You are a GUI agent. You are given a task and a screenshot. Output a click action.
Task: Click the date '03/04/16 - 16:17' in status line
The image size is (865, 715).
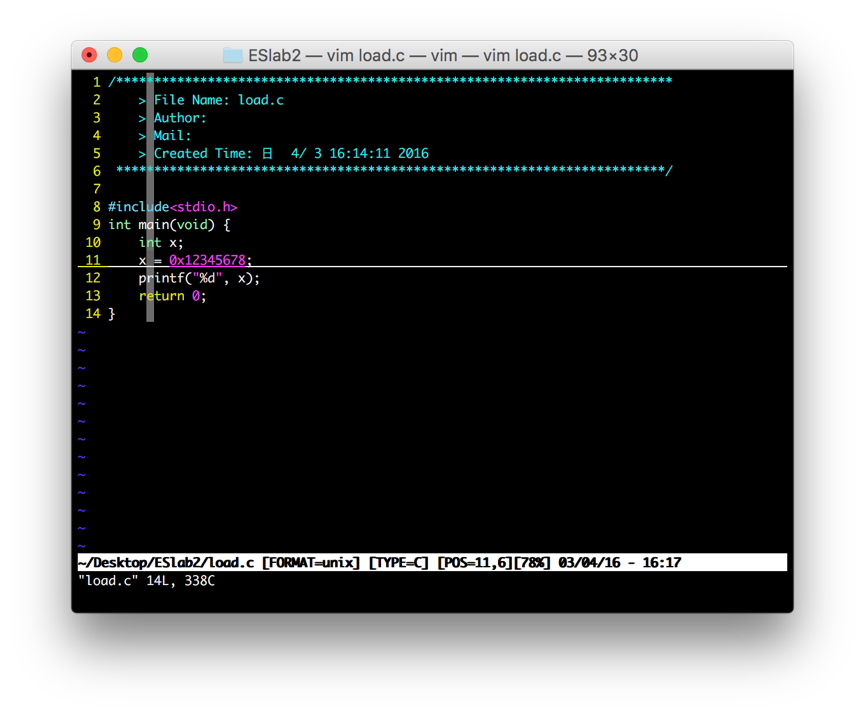620,562
